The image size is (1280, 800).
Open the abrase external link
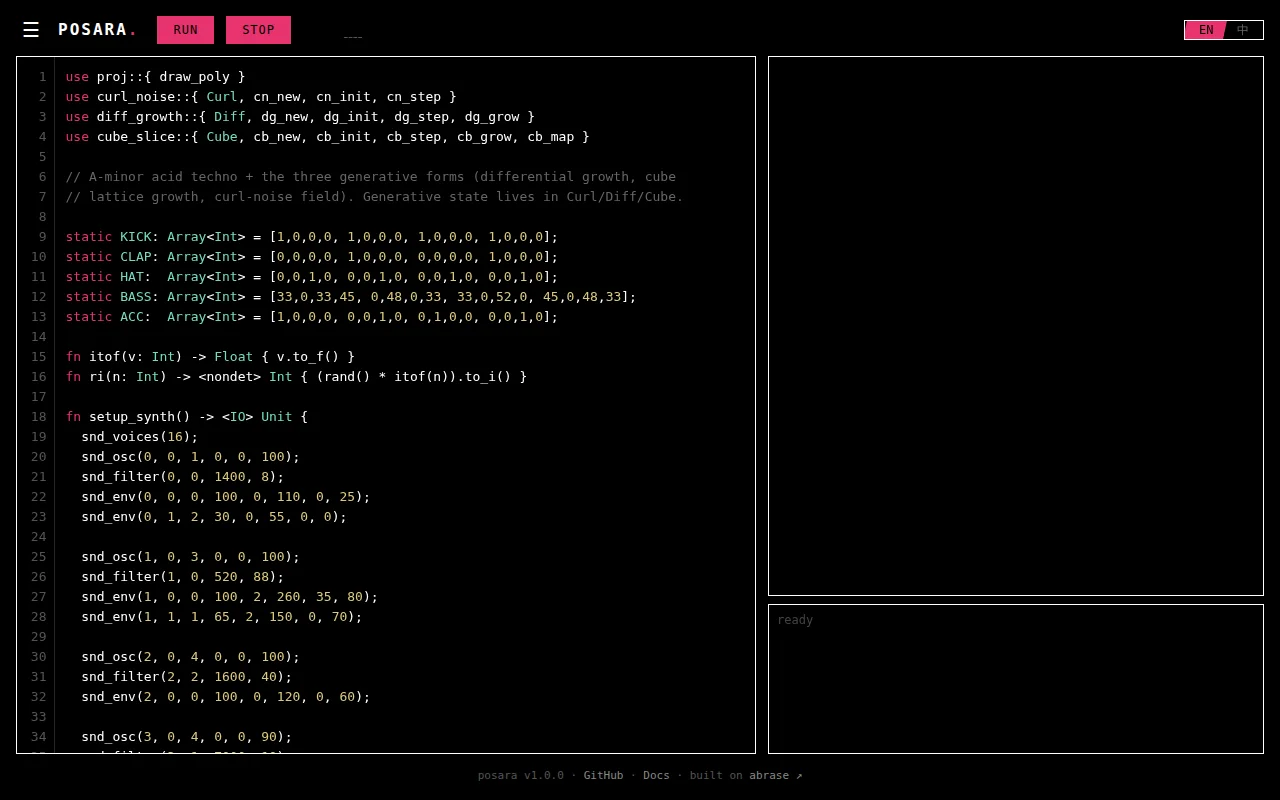[775, 775]
